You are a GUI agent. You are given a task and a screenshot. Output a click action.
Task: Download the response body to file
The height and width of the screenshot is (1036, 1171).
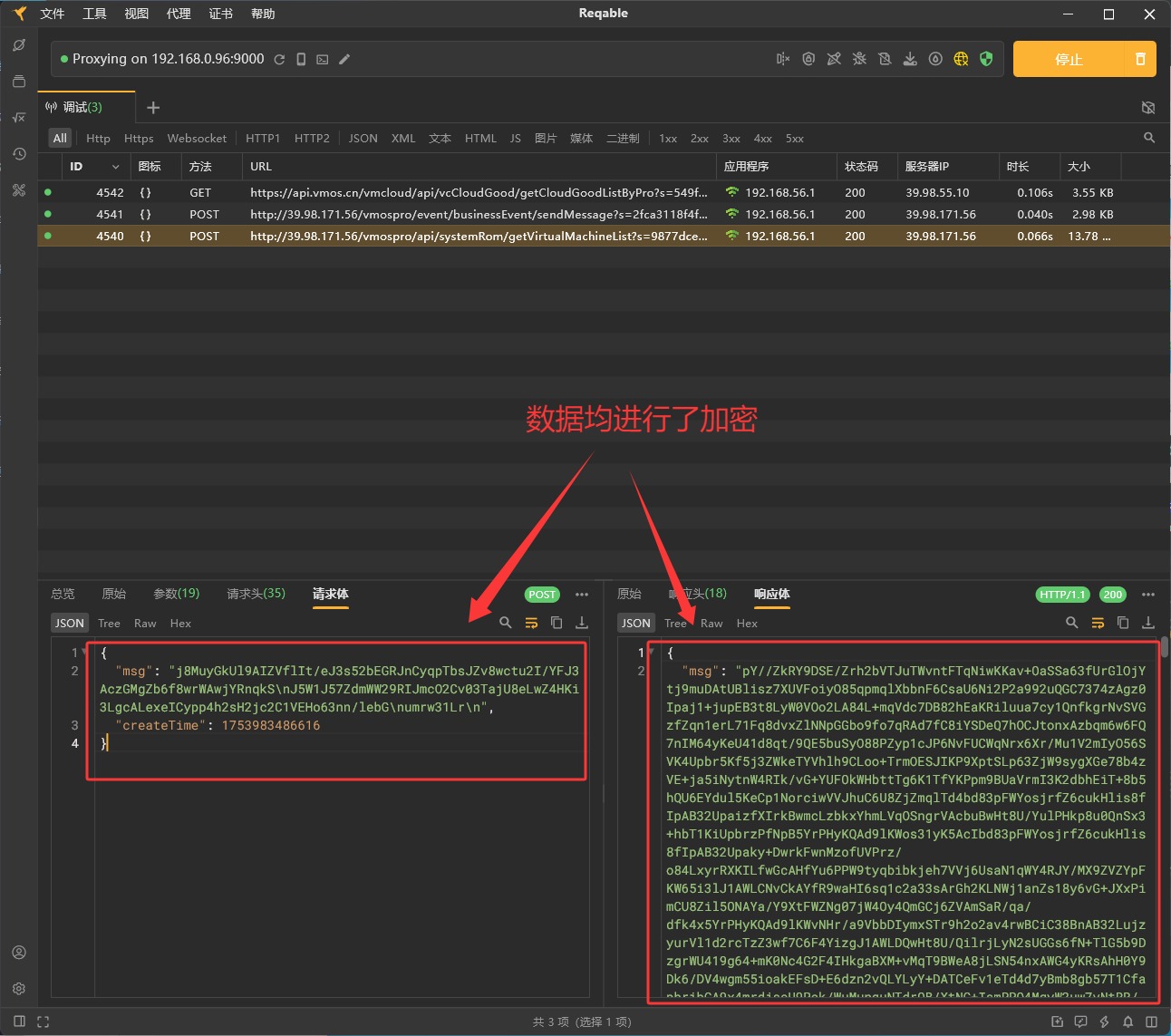pos(1148,623)
